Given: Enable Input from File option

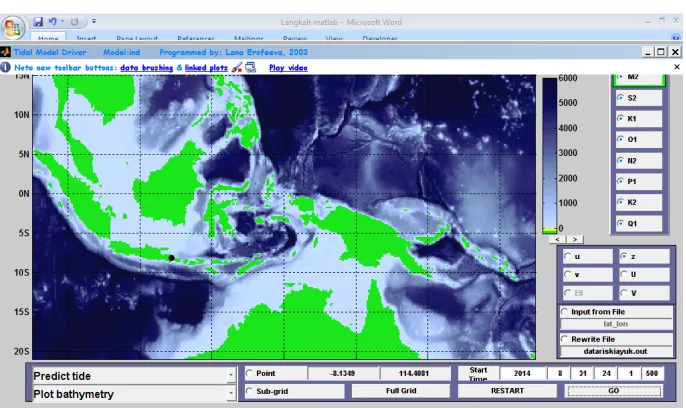Looking at the screenshot, I should point(564,311).
